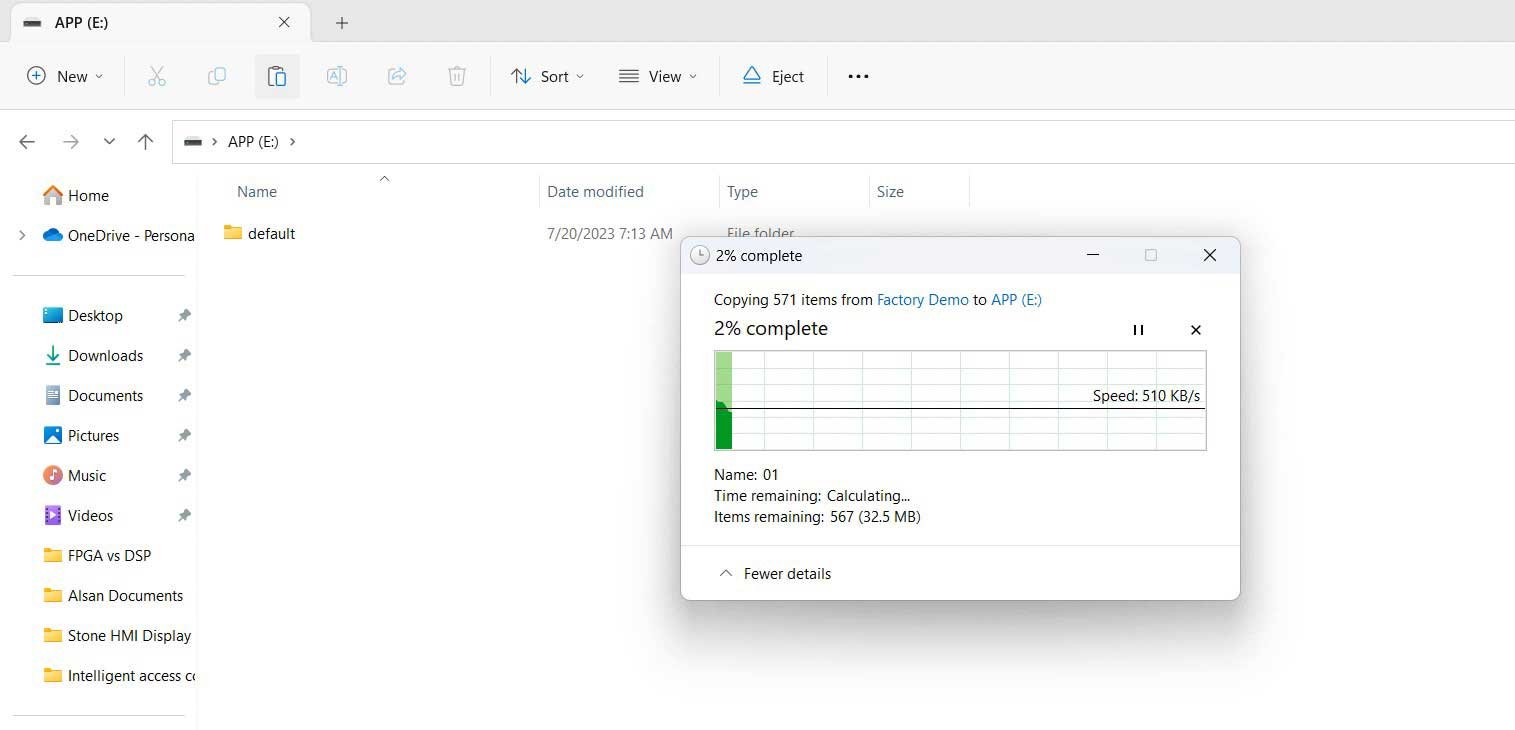Open the New dropdown menu
This screenshot has width=1515, height=730.
(65, 76)
